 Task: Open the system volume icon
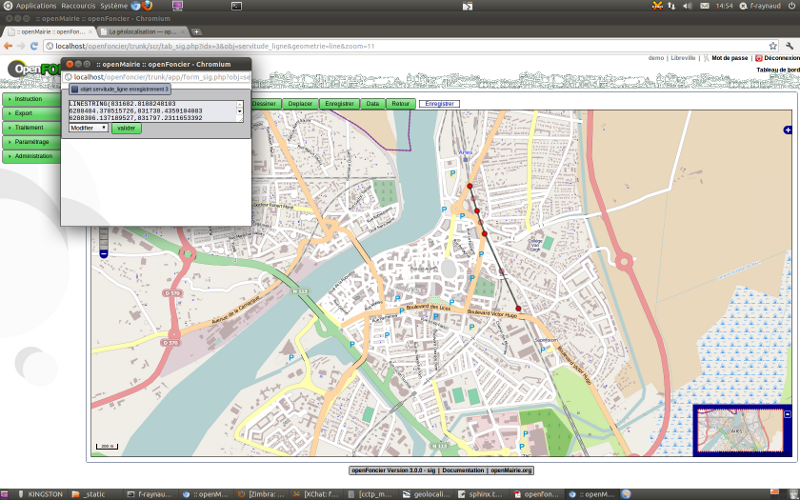coord(686,6)
